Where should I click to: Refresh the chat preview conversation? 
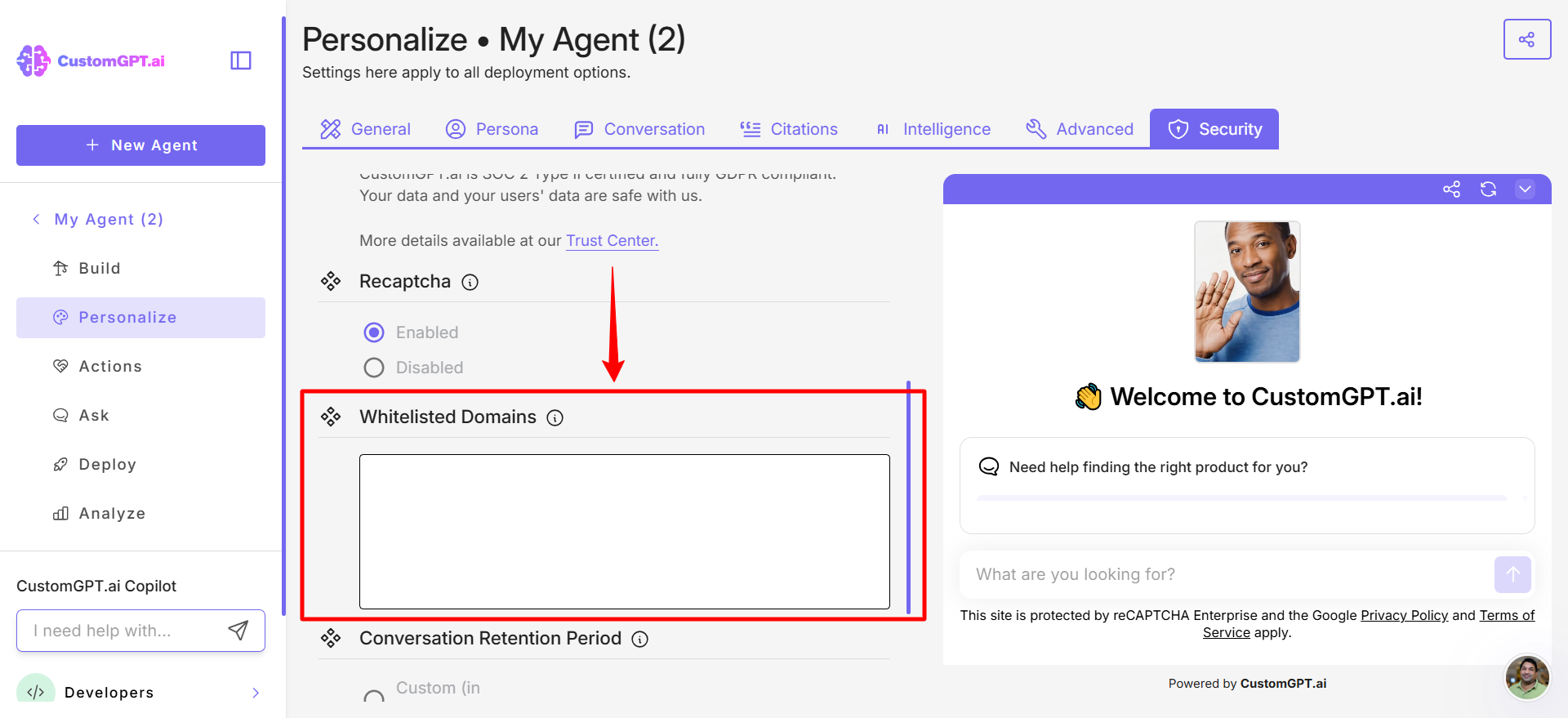click(x=1488, y=190)
